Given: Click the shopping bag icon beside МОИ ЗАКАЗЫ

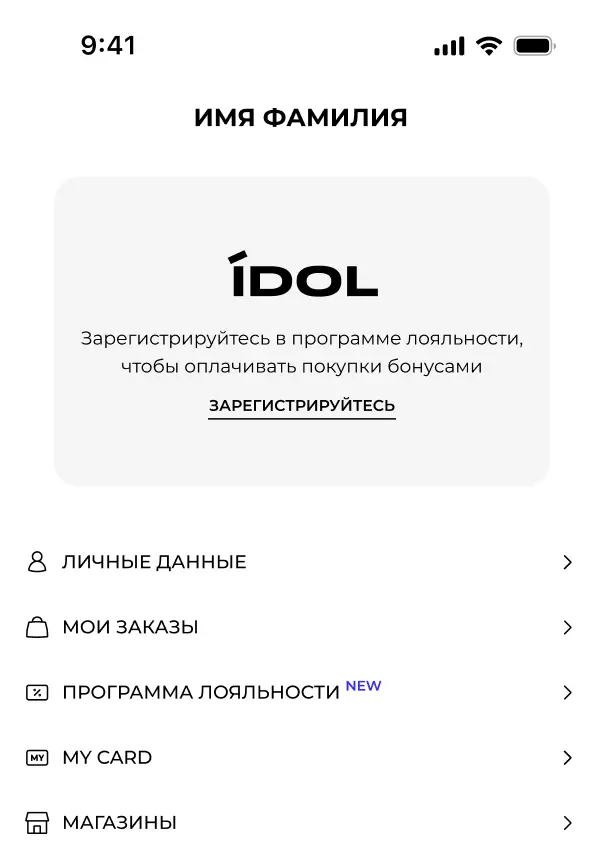Looking at the screenshot, I should pyautogui.click(x=36, y=627).
